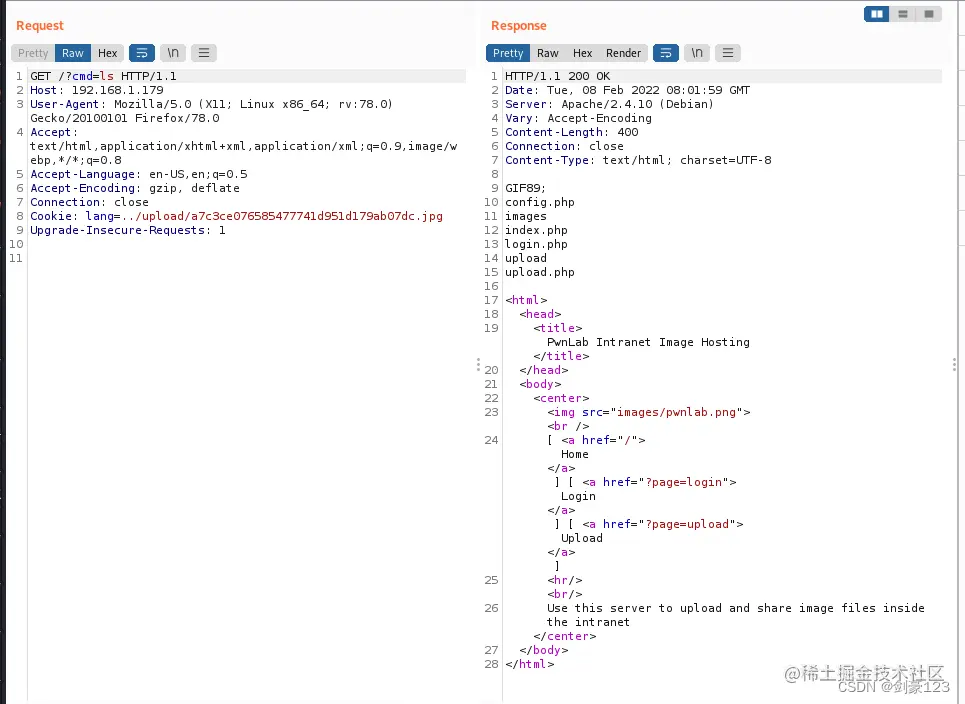Click the Host: 192.168.1.179 header
Screen dimensions: 965x704
(97, 90)
